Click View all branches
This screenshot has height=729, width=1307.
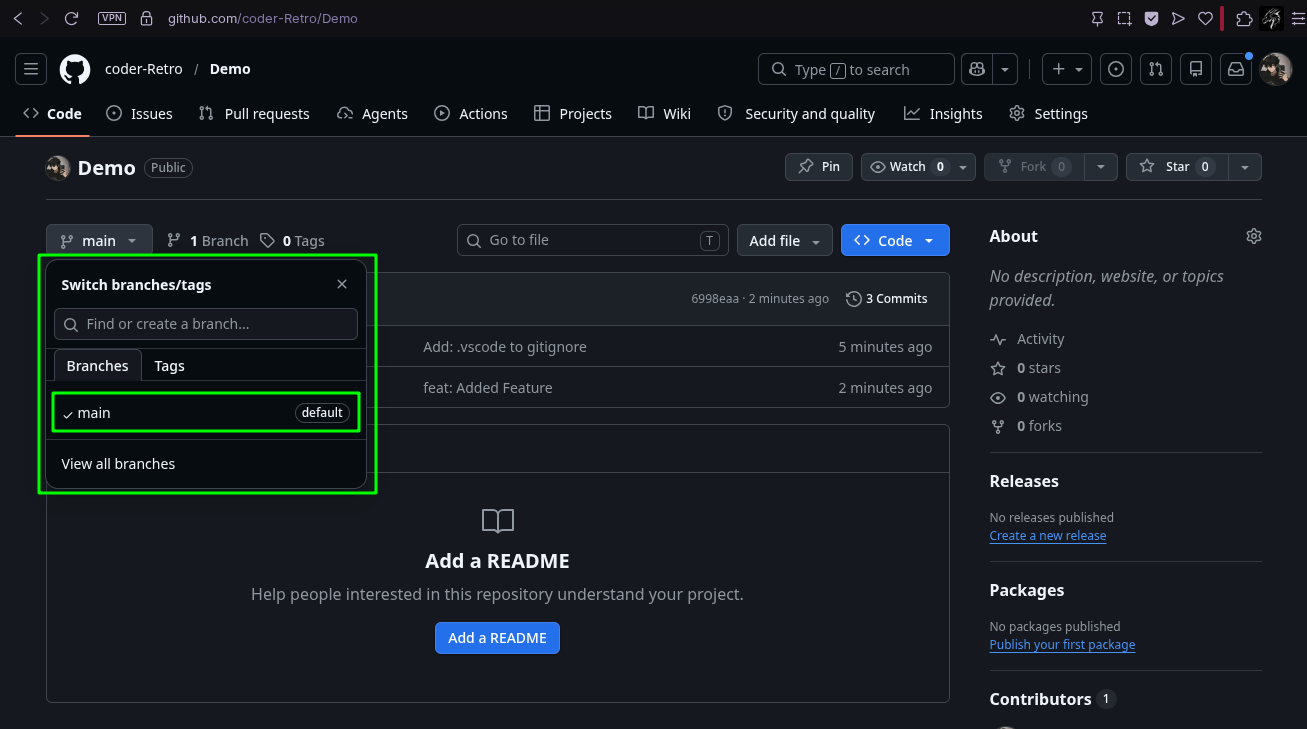point(118,464)
